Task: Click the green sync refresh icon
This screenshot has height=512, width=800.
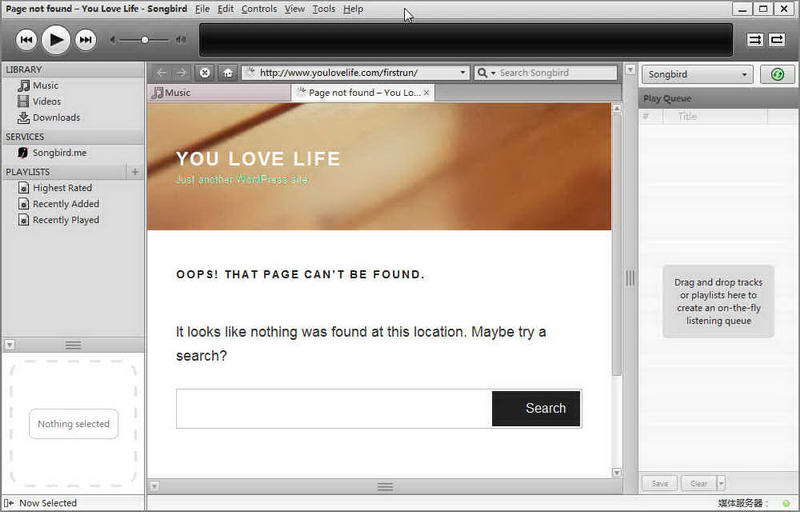Action: (x=777, y=74)
